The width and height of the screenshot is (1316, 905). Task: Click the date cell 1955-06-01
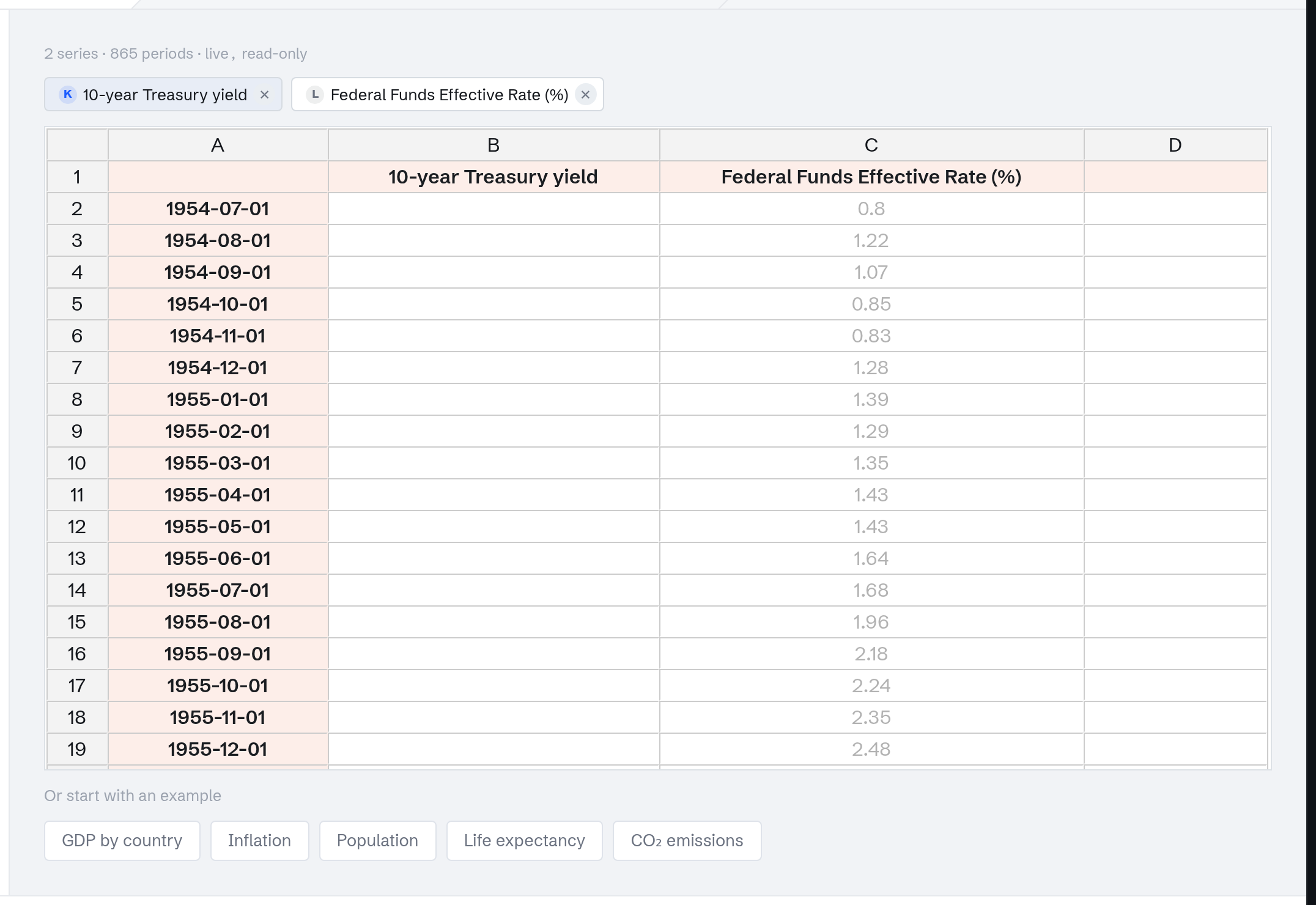(x=218, y=558)
